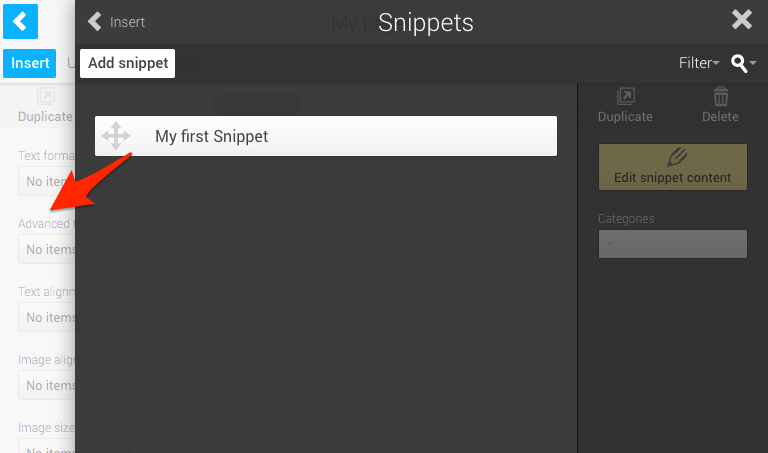Click the Delete trash can icon
This screenshot has height=453, width=768.
[x=720, y=105]
